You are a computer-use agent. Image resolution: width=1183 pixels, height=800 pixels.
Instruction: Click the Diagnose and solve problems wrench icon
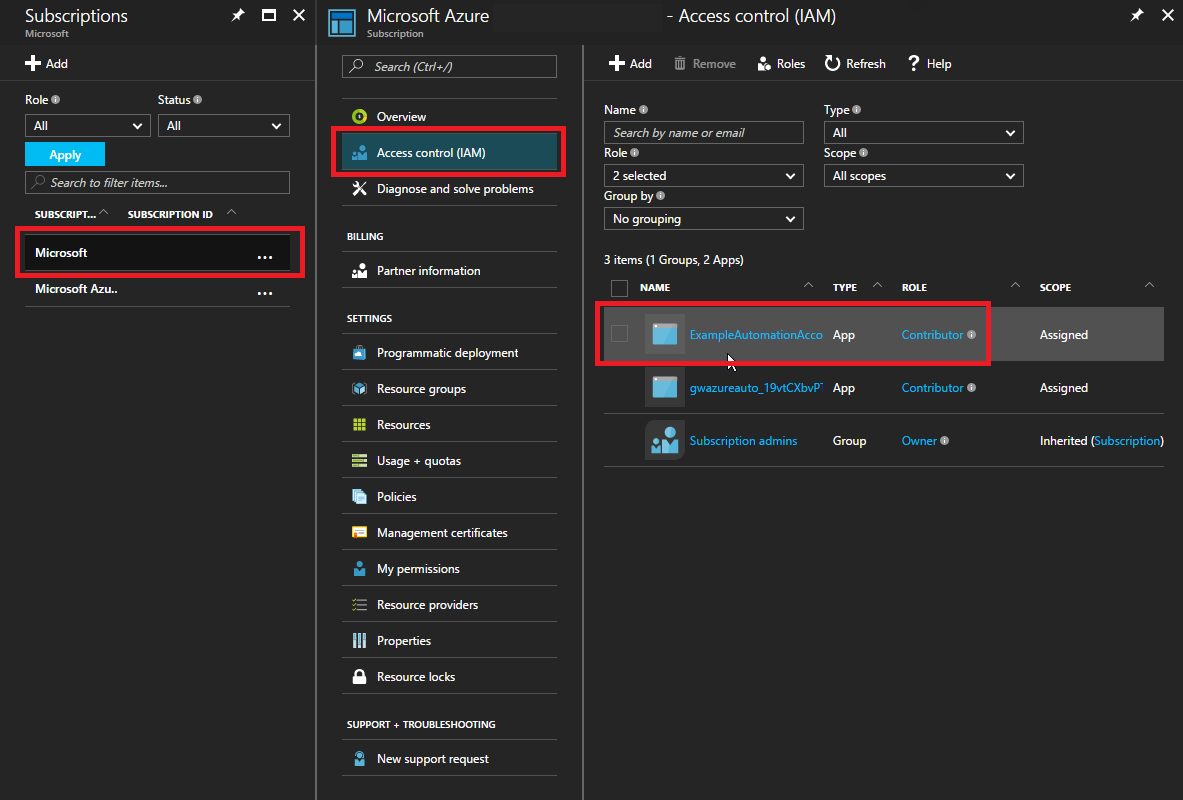(x=359, y=189)
